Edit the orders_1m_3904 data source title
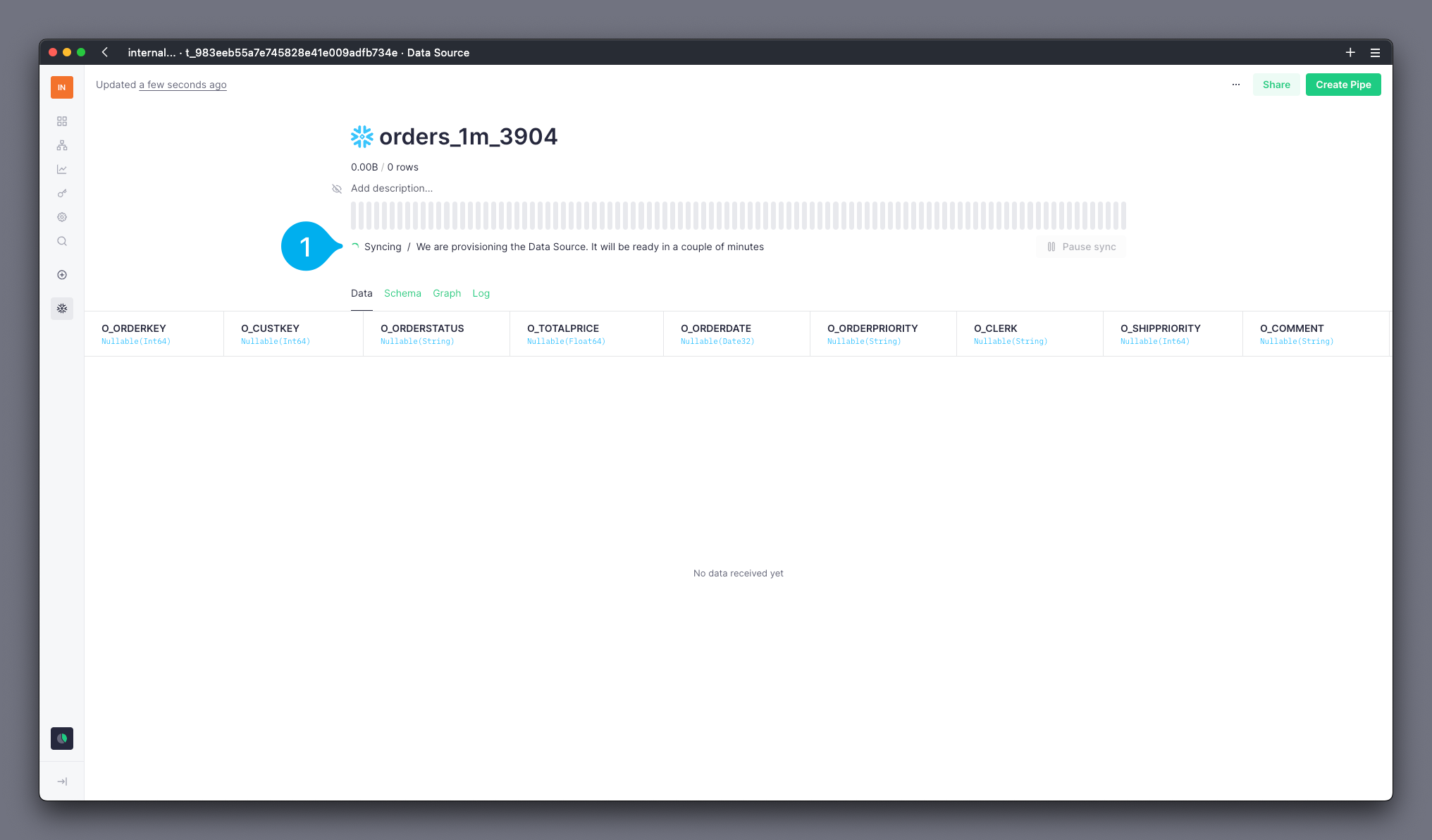 [468, 137]
